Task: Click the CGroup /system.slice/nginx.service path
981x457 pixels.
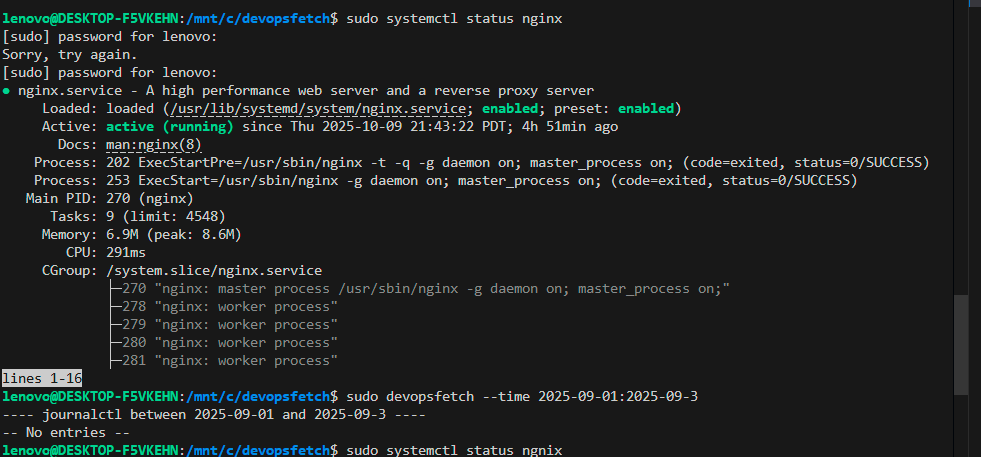Action: pyautogui.click(x=214, y=271)
